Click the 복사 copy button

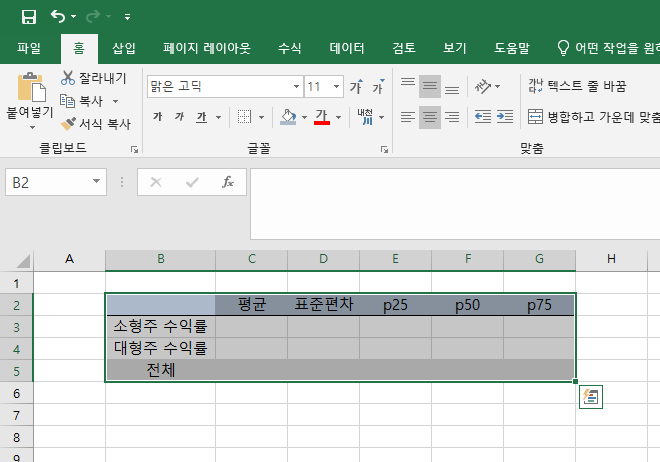[82, 101]
